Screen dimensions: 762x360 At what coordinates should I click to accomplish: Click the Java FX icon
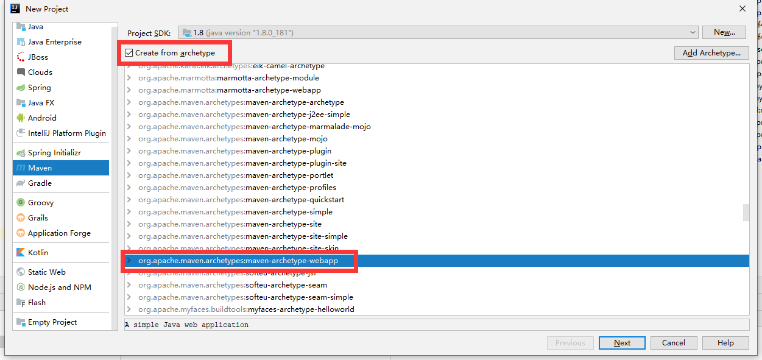(20, 103)
